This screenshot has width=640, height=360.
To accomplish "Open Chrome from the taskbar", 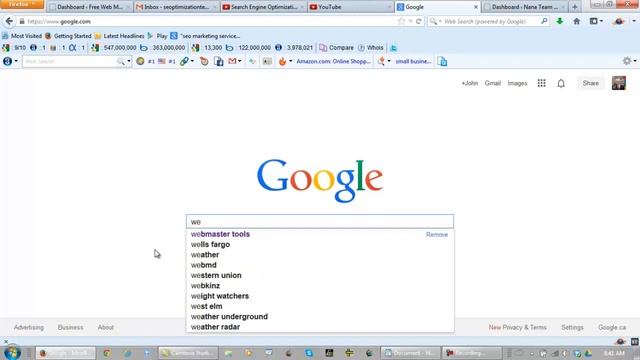I will 107,353.
